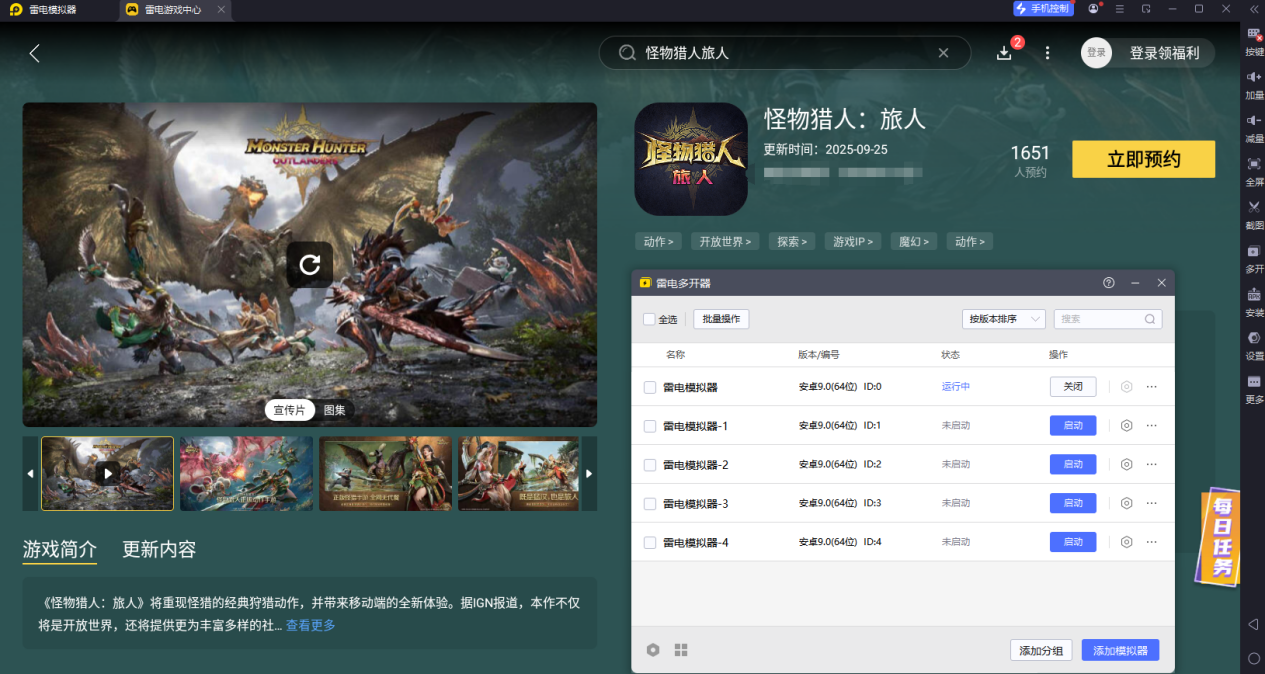Open the 更新内容 tab
Image resolution: width=1265 pixels, height=674 pixels.
[159, 549]
